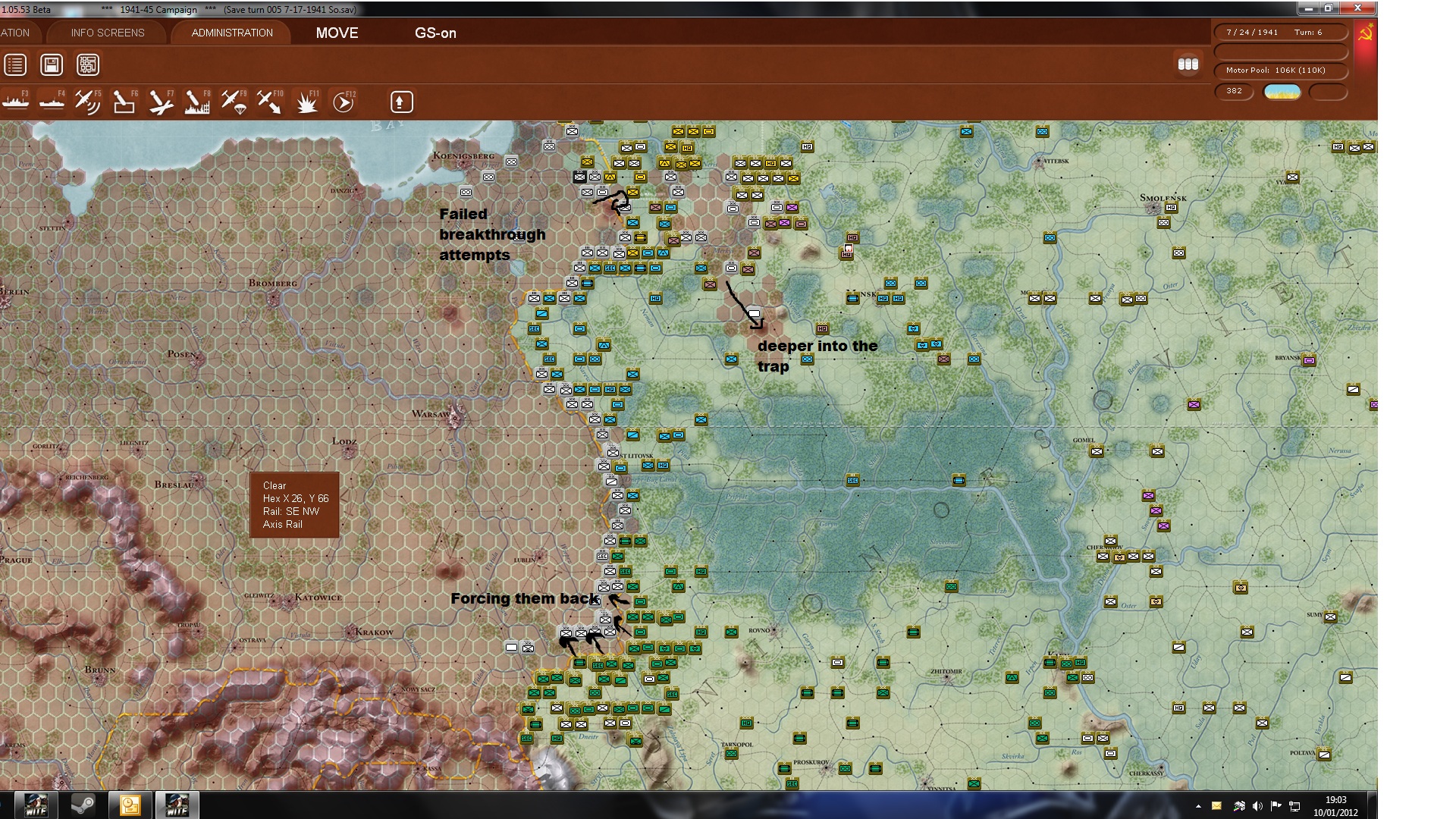Click the Prague city label
1456x819 pixels.
coord(16,560)
